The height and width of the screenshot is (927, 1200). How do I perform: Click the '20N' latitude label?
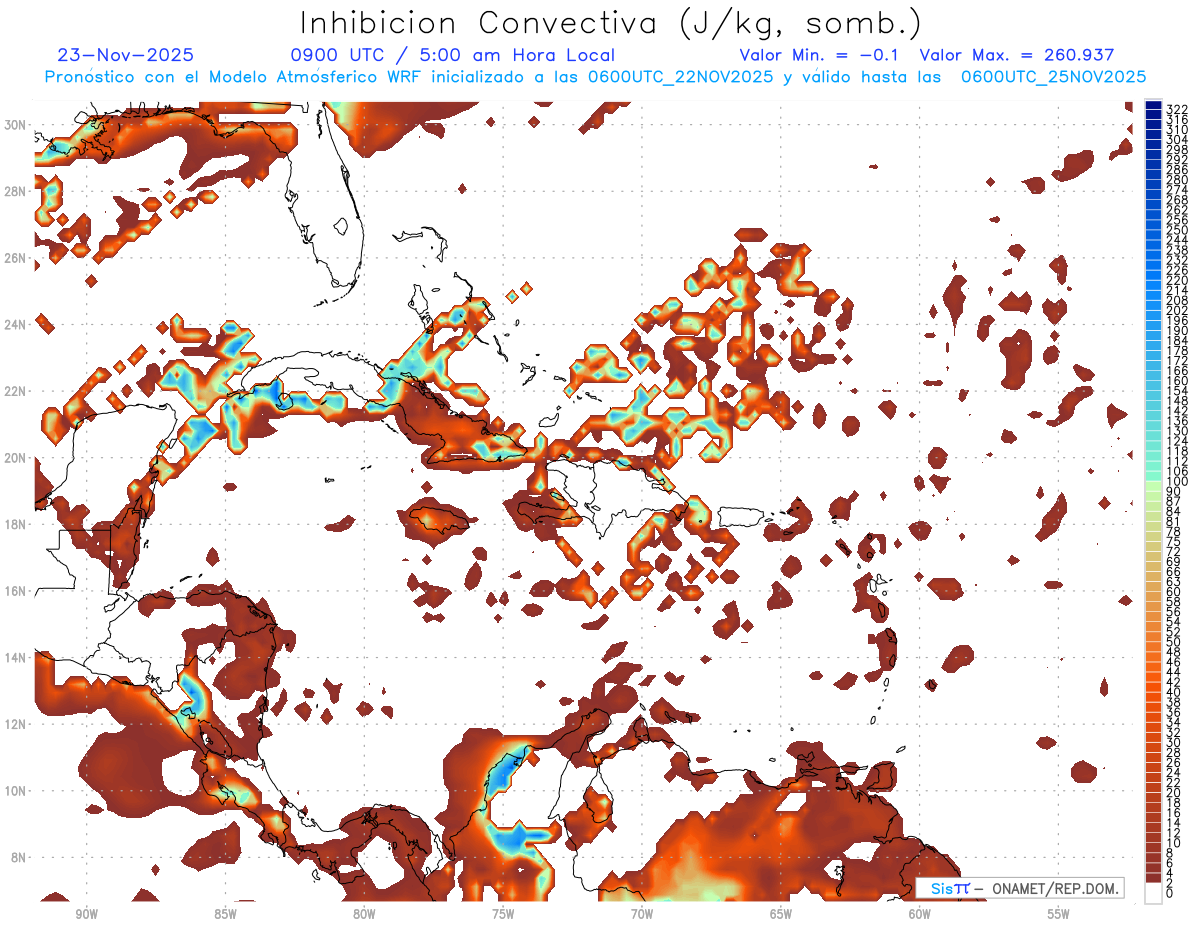17,458
